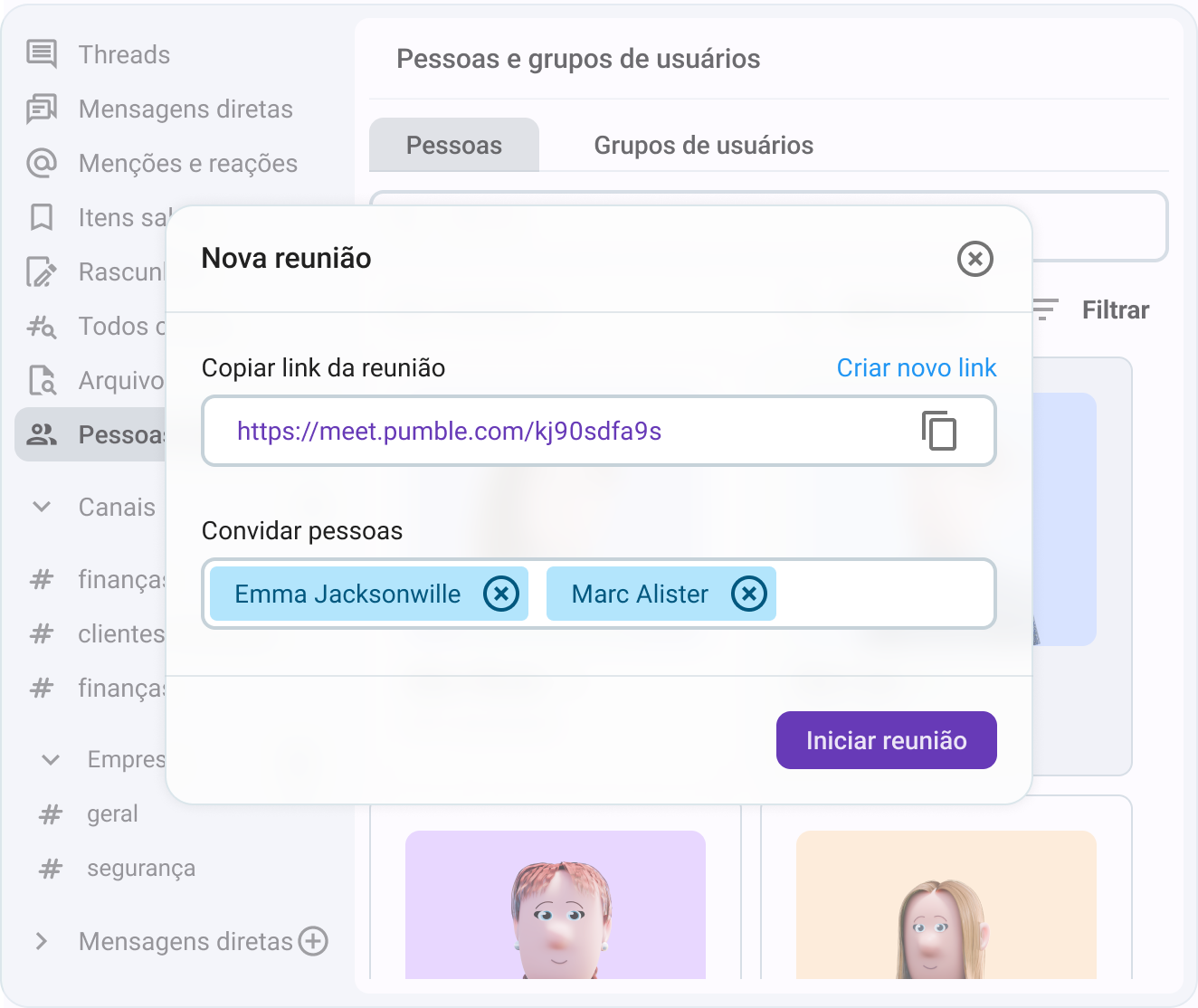1198x1008 pixels.
Task: Expand Mensagens diretas at the bottom
Action: coord(42,941)
